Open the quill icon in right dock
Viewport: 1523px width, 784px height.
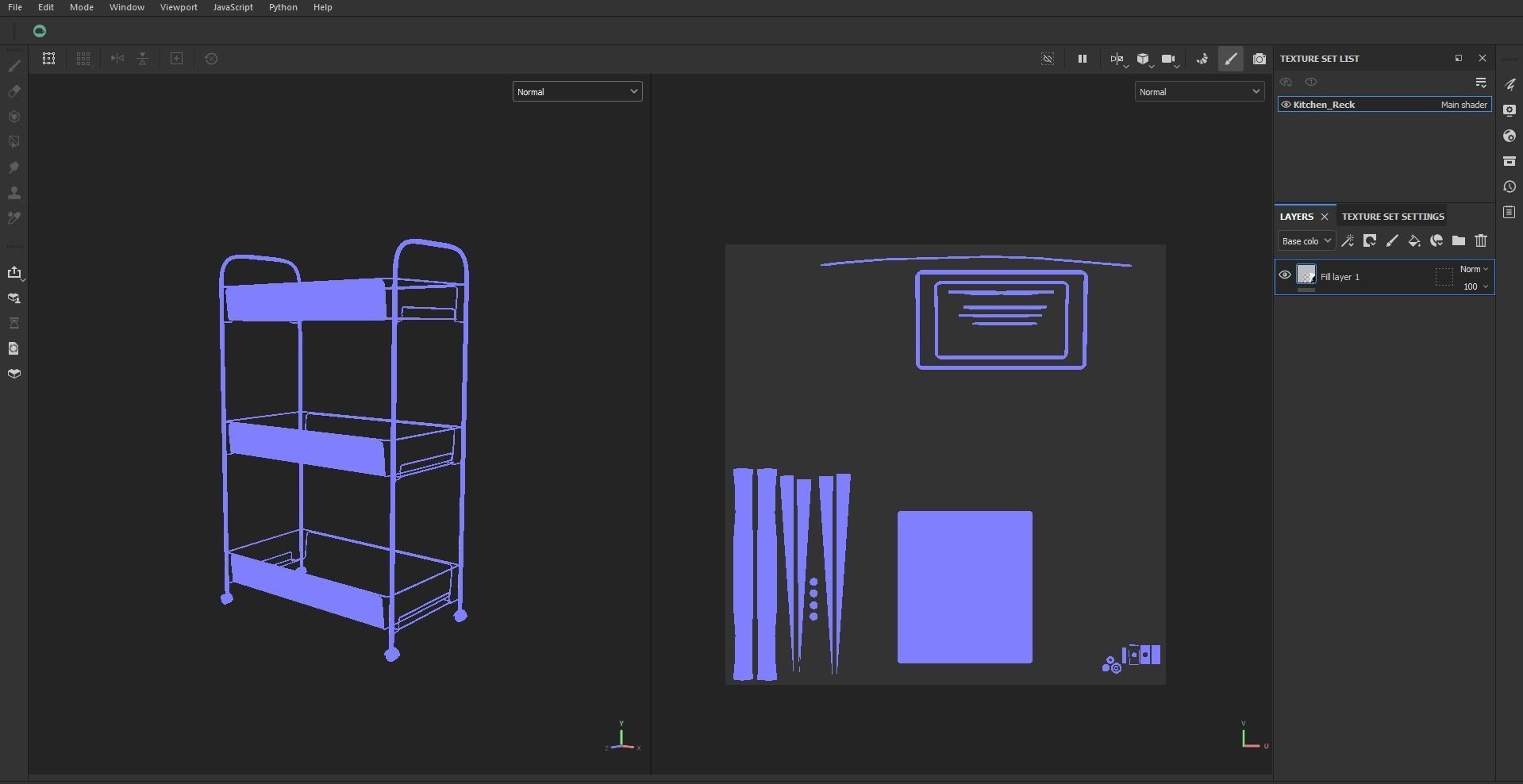[x=1510, y=85]
